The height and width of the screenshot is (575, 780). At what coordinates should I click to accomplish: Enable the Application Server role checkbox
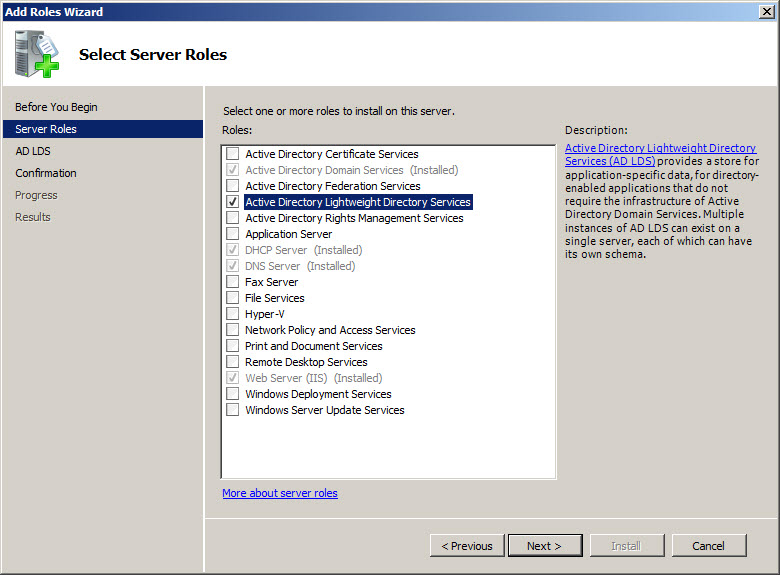[x=232, y=233]
